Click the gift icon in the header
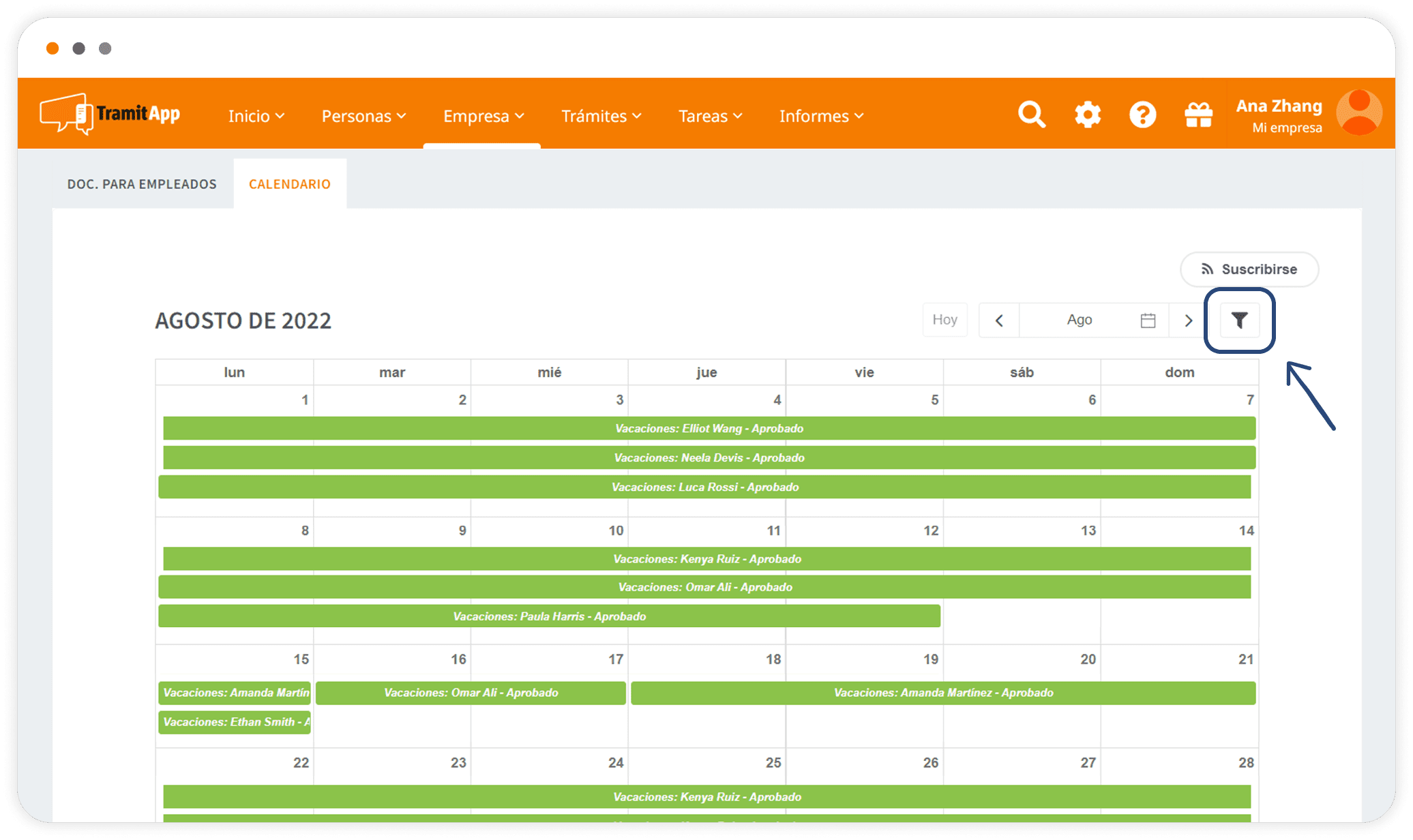The height and width of the screenshot is (840, 1413). (x=1199, y=115)
